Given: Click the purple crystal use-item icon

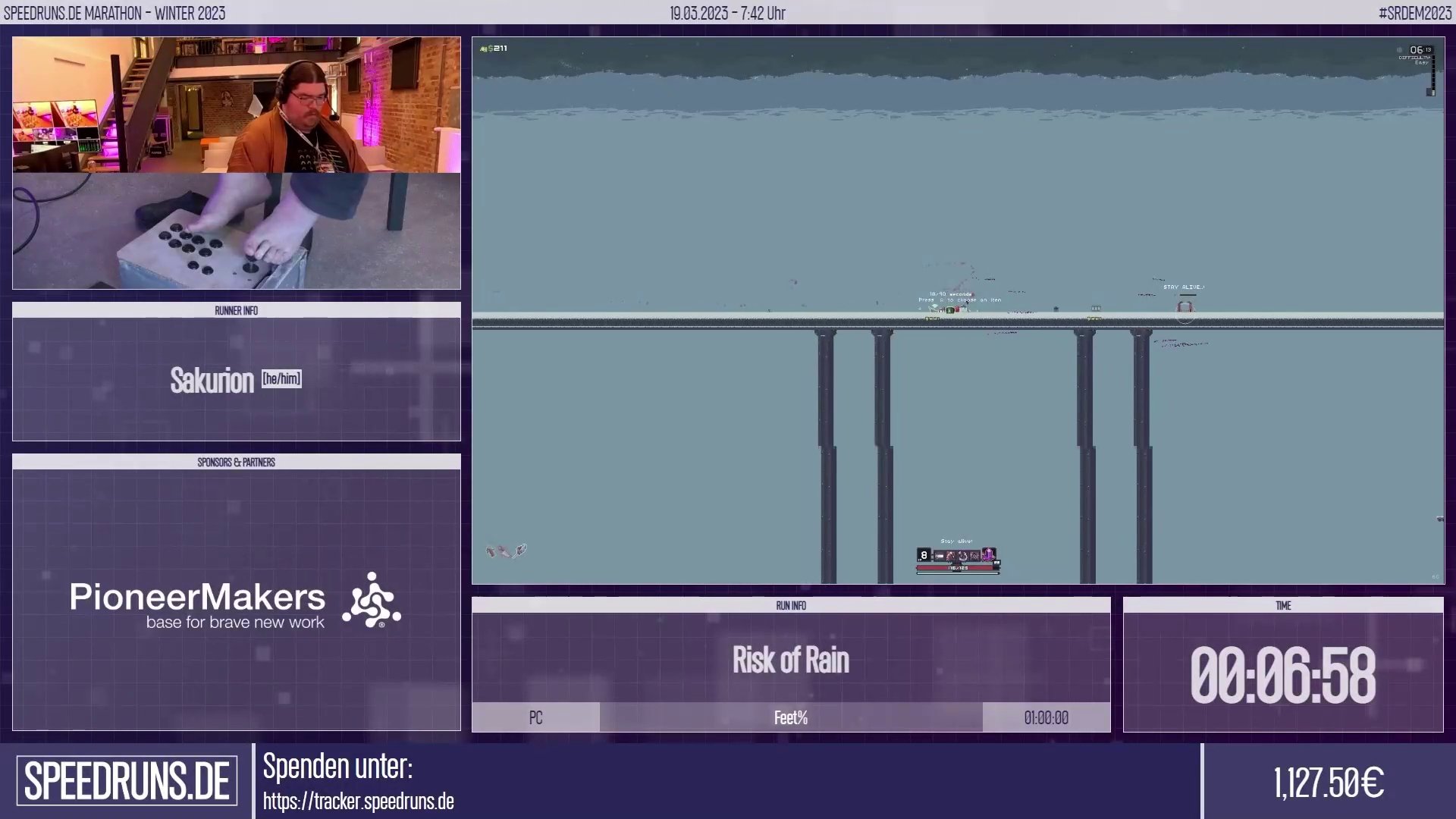Looking at the screenshot, I should pyautogui.click(x=989, y=555).
